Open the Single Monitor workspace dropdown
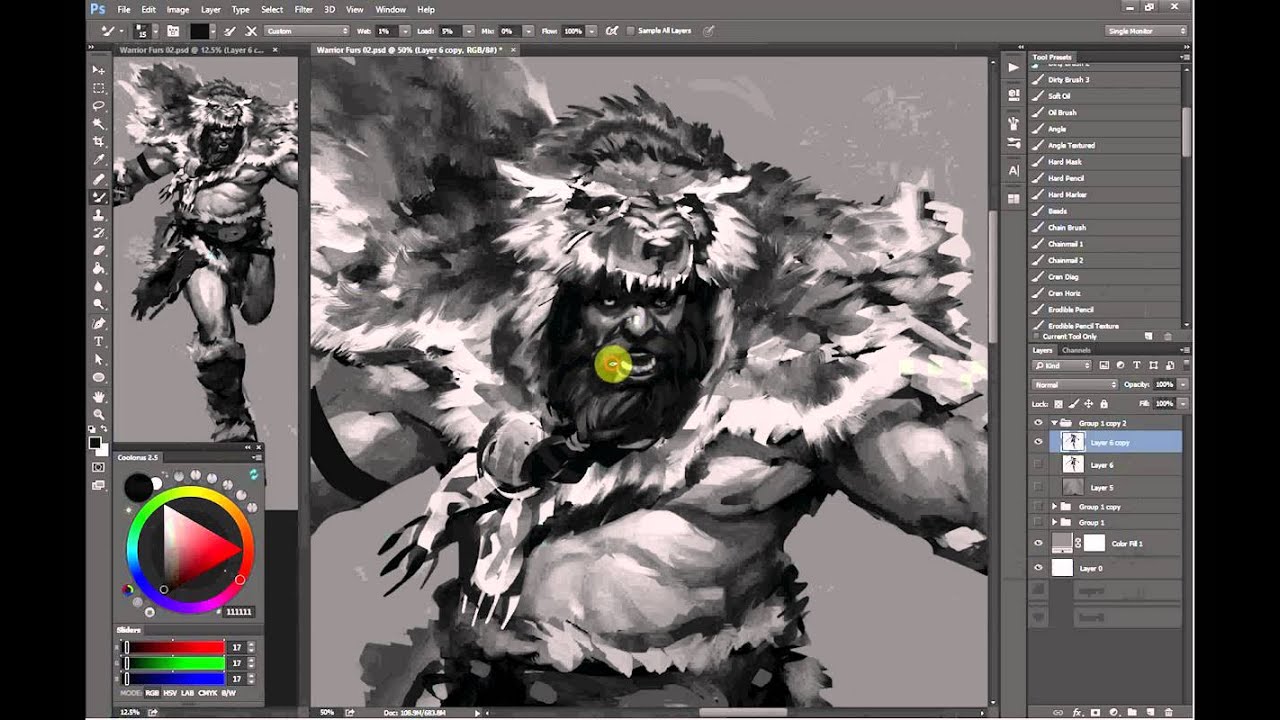 point(1147,31)
